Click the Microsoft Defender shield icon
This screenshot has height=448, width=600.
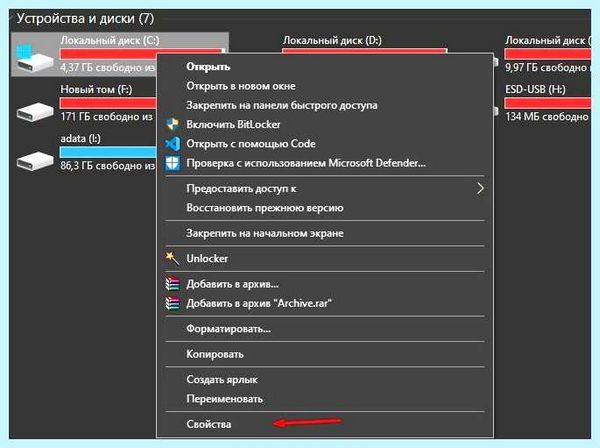pyautogui.click(x=173, y=163)
